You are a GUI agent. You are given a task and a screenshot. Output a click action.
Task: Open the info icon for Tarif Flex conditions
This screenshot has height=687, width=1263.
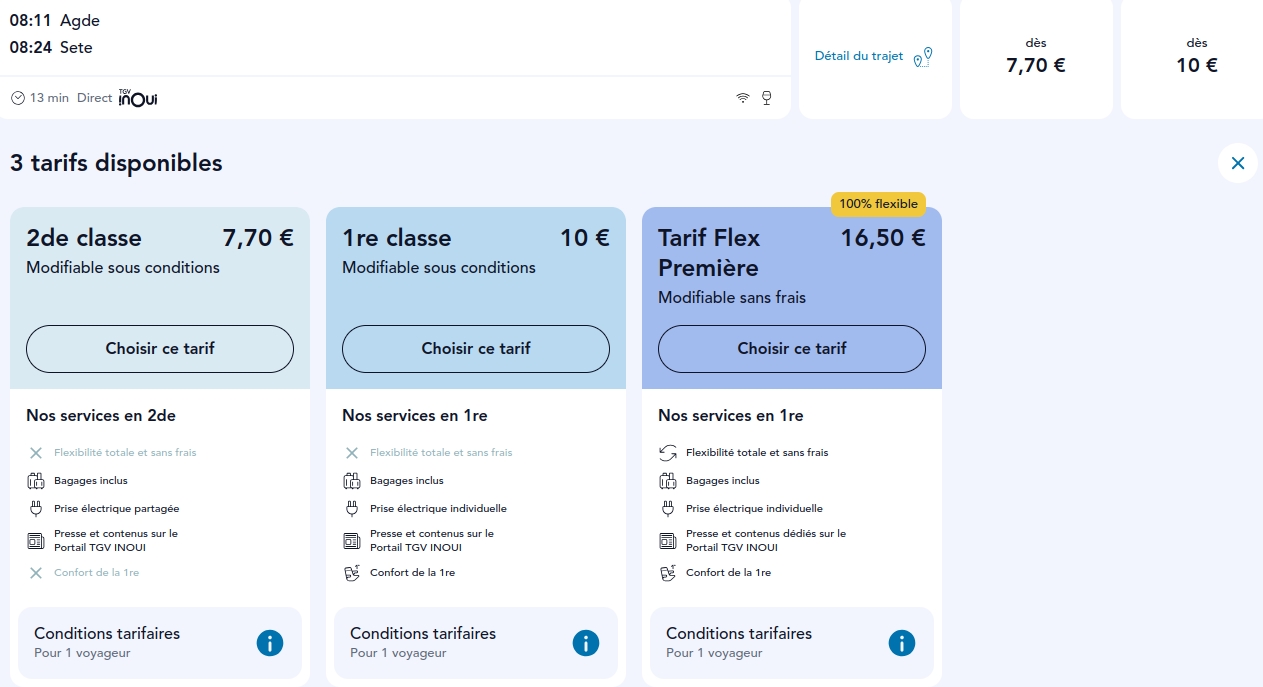[x=901, y=643]
